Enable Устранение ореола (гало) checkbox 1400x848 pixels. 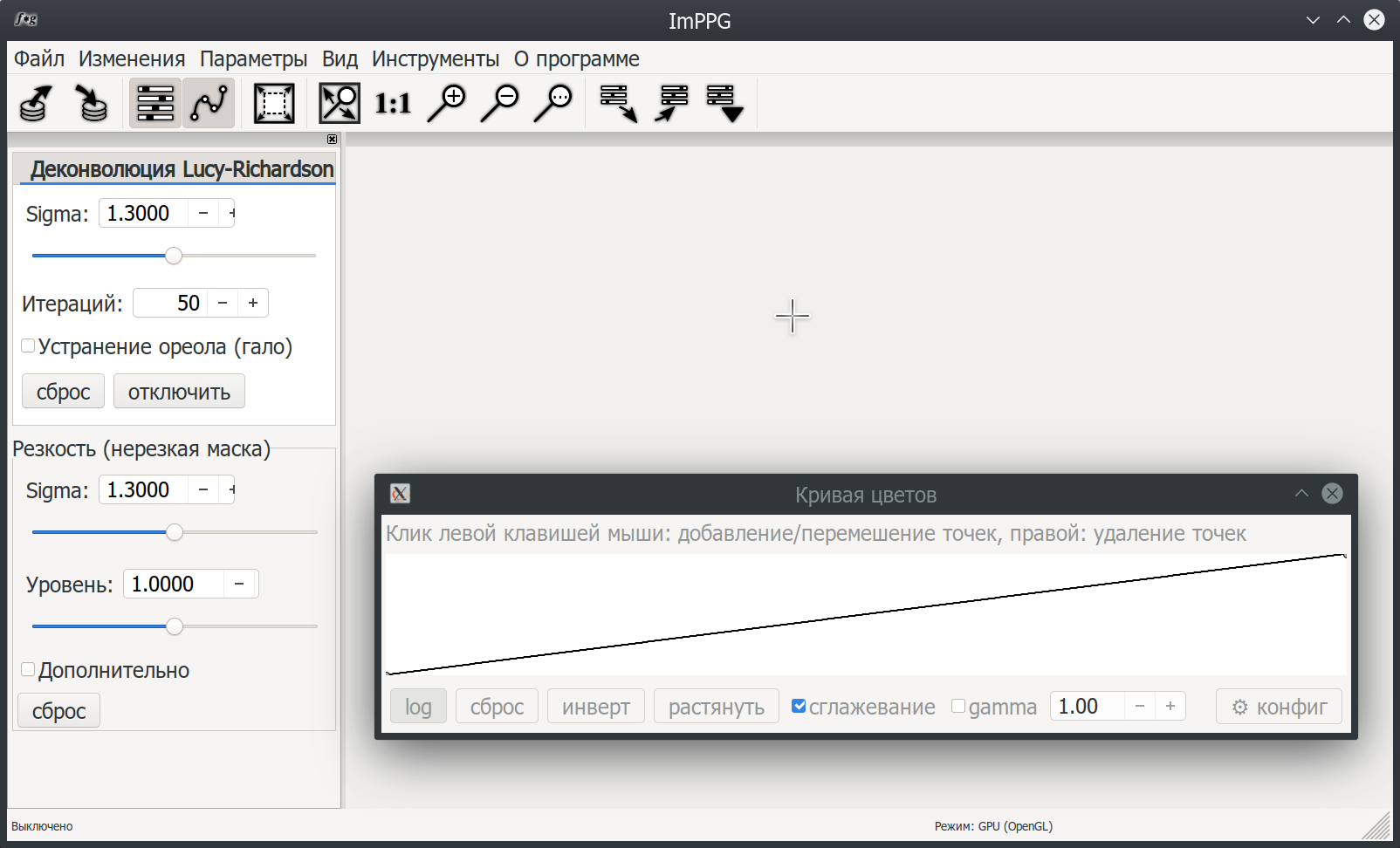coord(28,346)
